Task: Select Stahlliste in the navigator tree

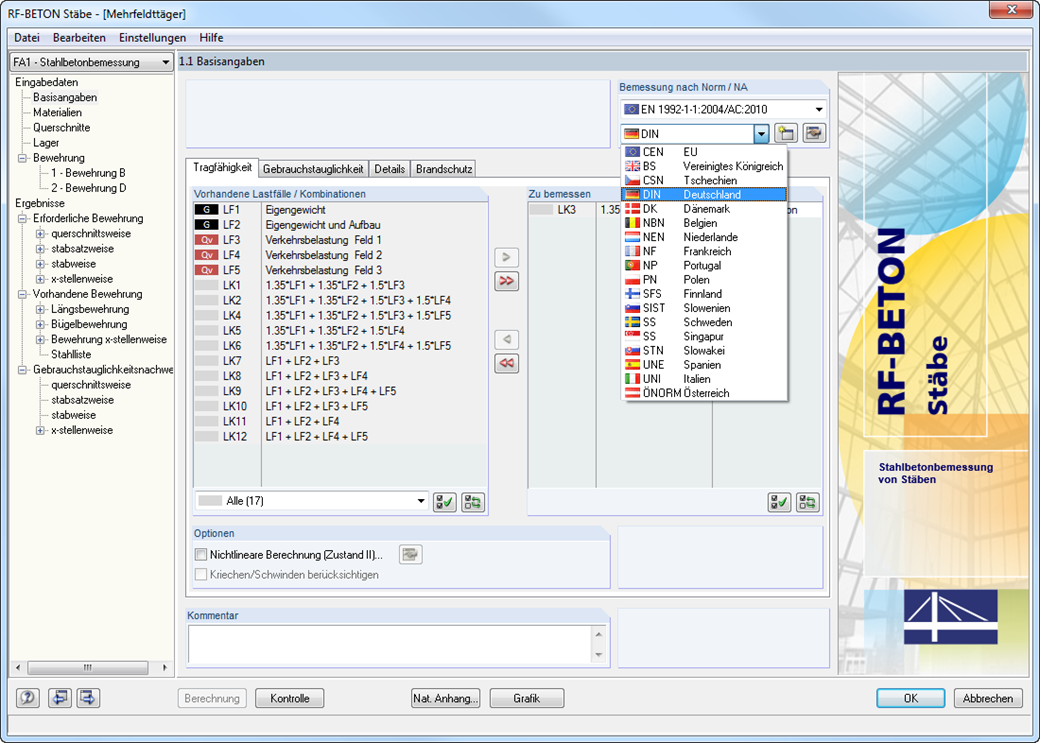Action: [71, 354]
